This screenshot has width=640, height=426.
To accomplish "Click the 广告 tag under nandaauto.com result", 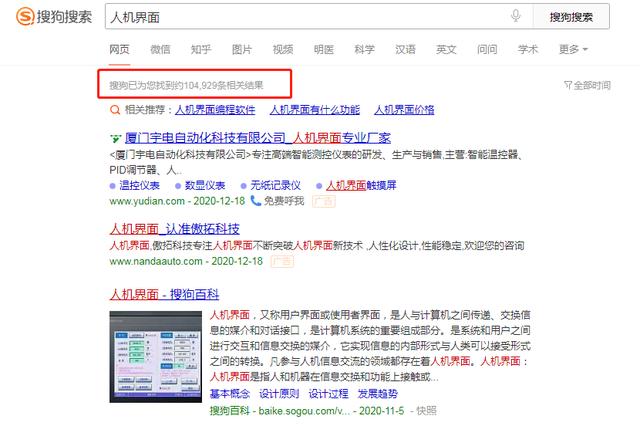I will click(282, 261).
